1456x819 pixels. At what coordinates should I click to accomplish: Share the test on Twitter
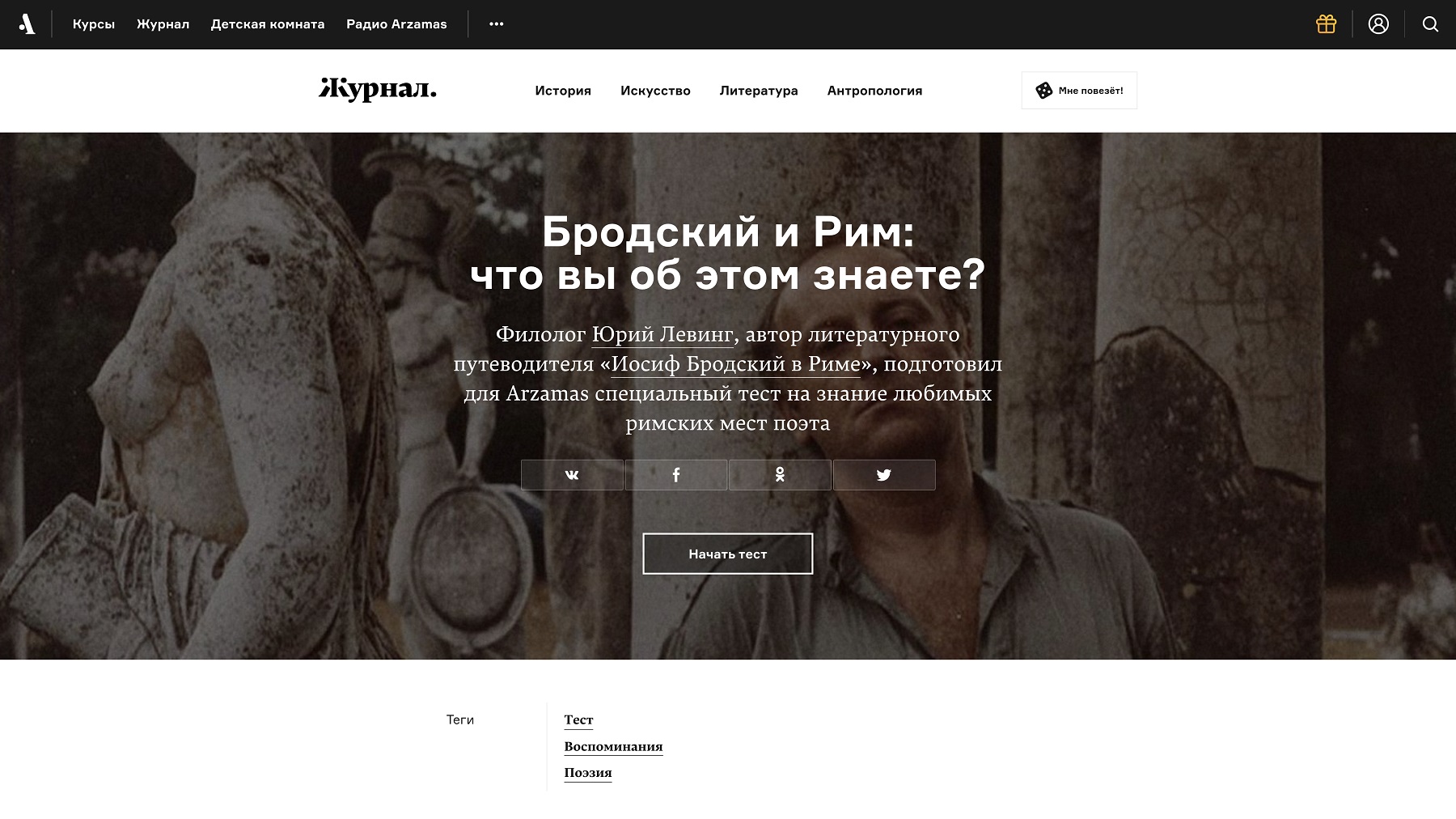(x=884, y=475)
